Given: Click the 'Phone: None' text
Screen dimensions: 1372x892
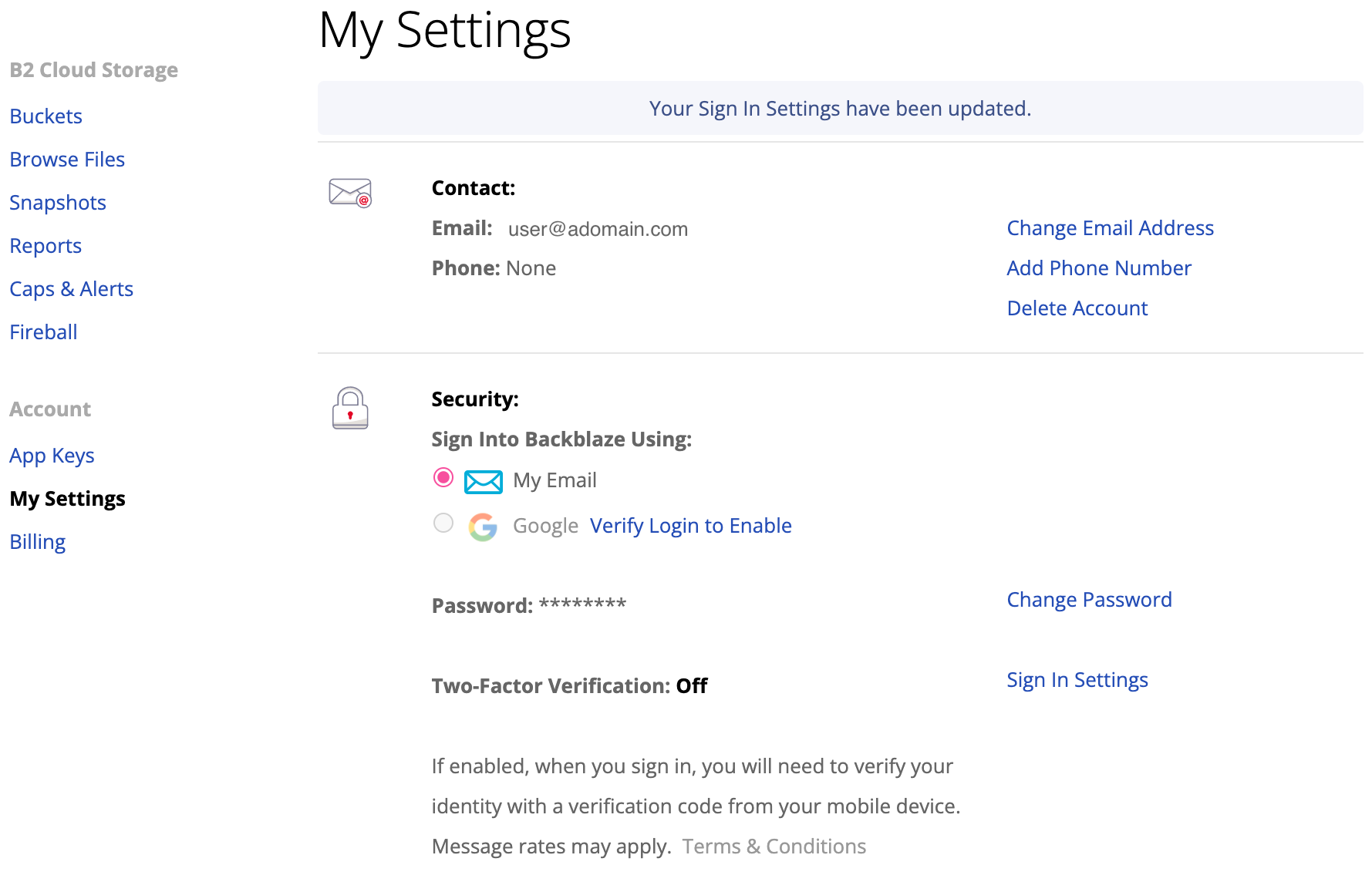Looking at the screenshot, I should pos(494,268).
